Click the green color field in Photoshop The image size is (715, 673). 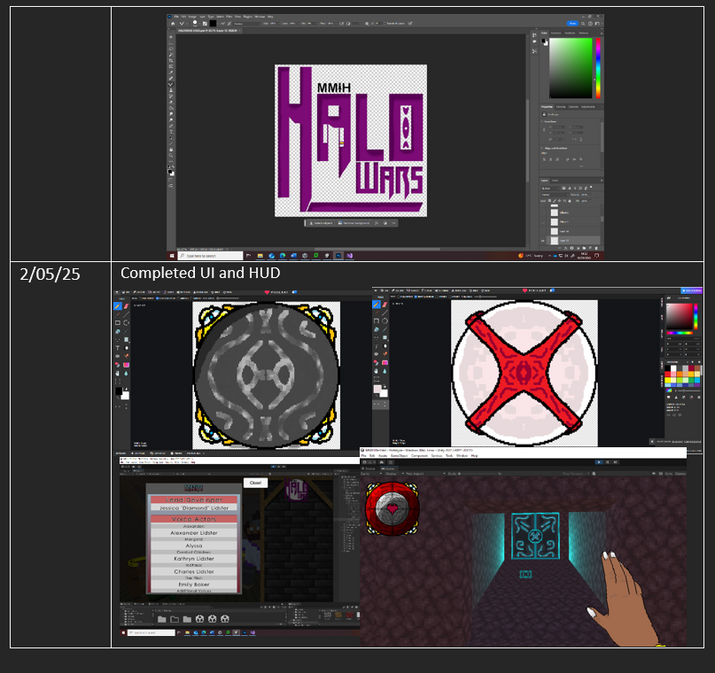point(571,68)
